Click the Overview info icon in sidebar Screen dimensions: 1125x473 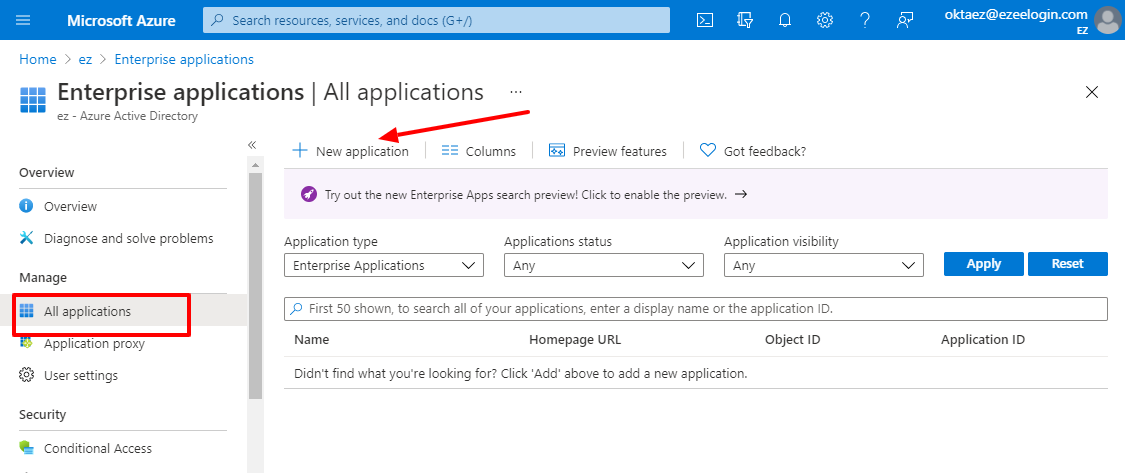click(27, 206)
